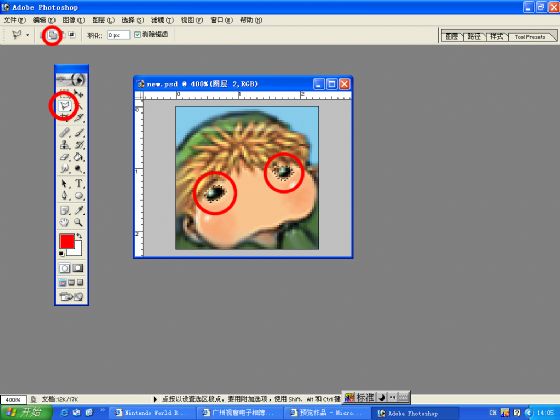Screen dimensions: 560x420
Task: Open the 图层(L) Layer menu
Action: [103, 20]
